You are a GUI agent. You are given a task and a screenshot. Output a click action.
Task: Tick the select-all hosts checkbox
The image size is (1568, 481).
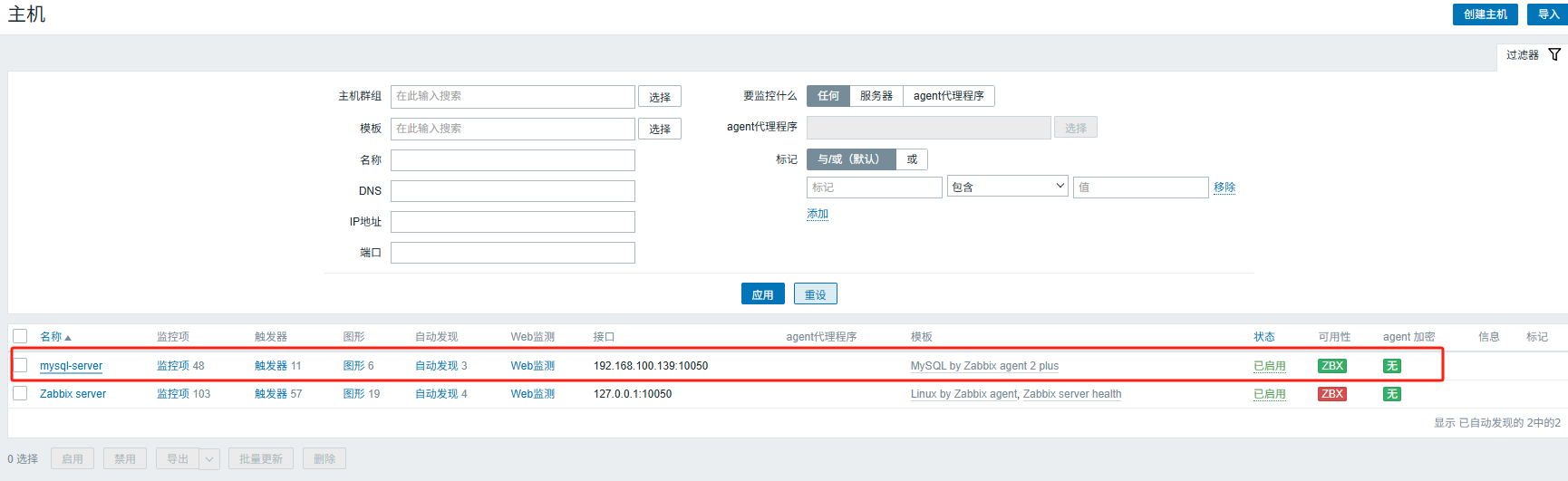tap(20, 336)
